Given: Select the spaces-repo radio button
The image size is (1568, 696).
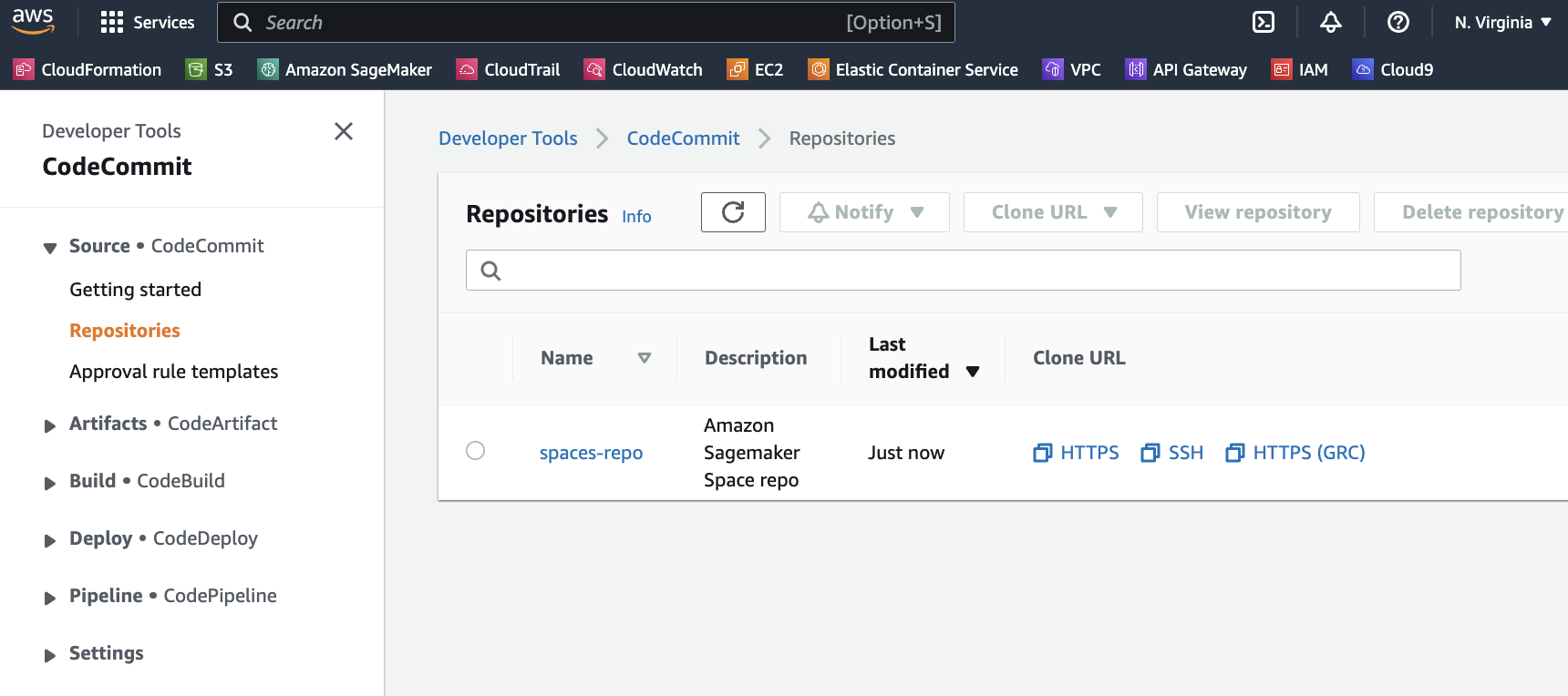Looking at the screenshot, I should click(475, 450).
